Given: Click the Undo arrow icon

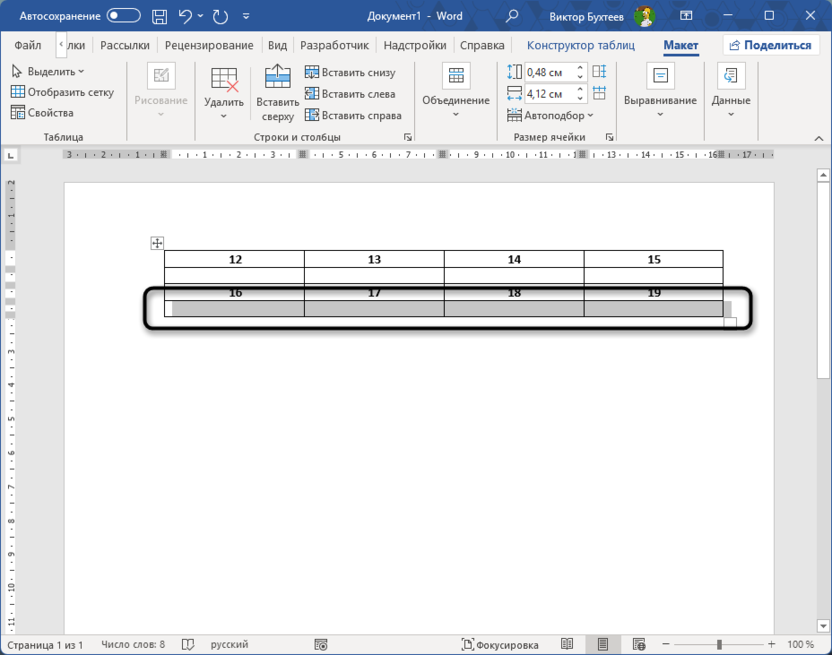Looking at the screenshot, I should (184, 16).
